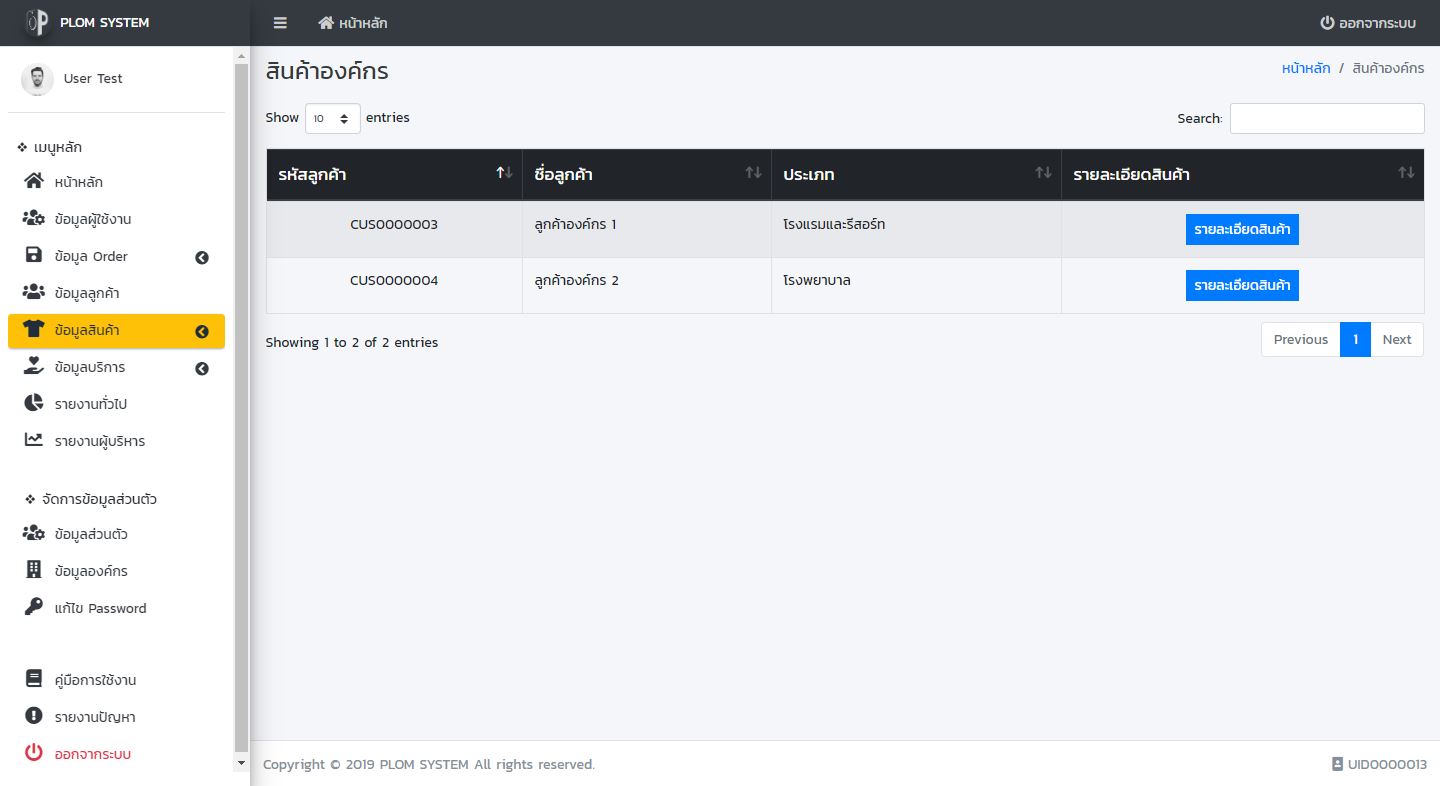Click the power icon for ออกจากระบบ at top right
1440x786 pixels.
pyautogui.click(x=1327, y=23)
